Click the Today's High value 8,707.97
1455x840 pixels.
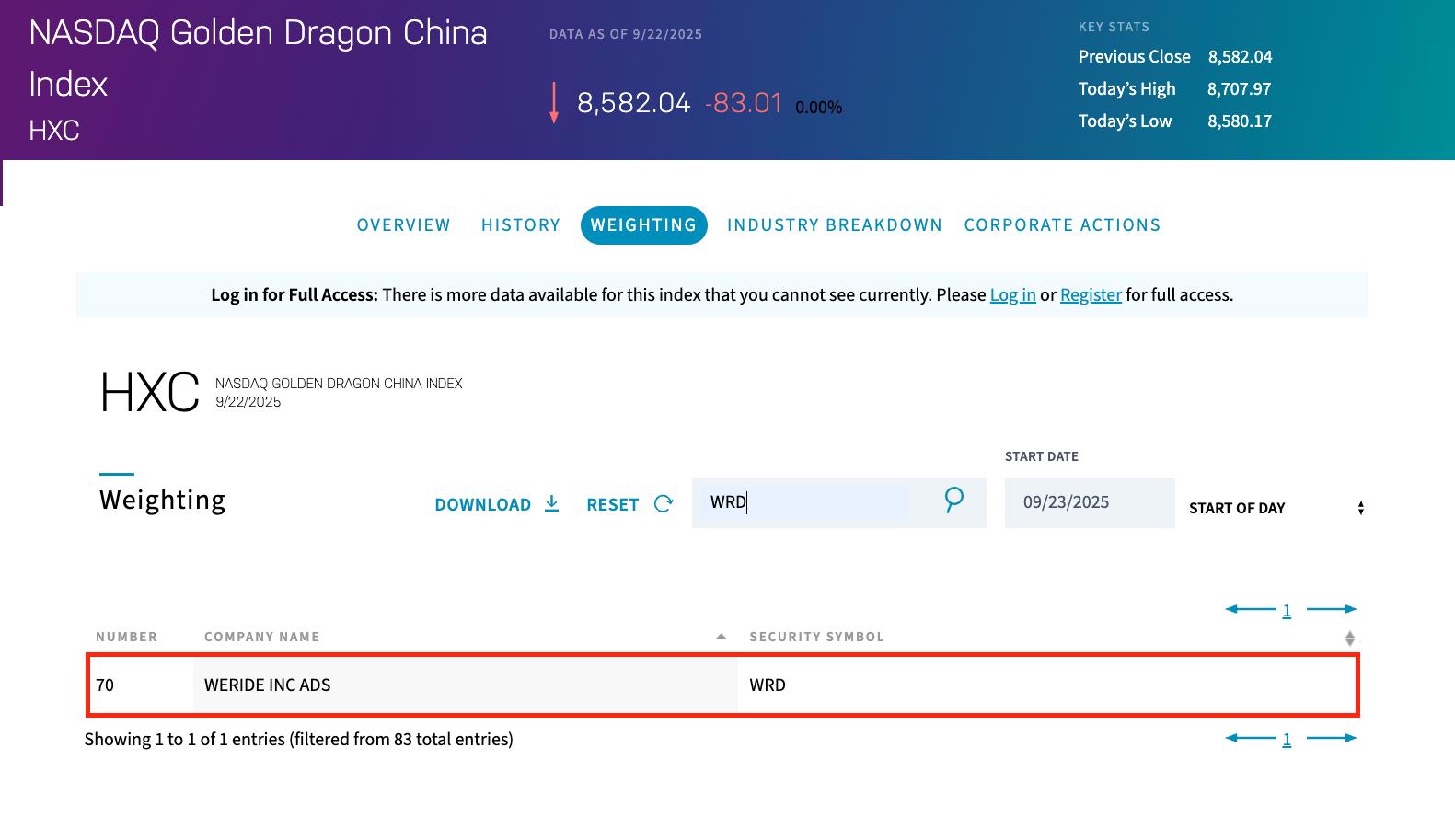coord(1239,89)
